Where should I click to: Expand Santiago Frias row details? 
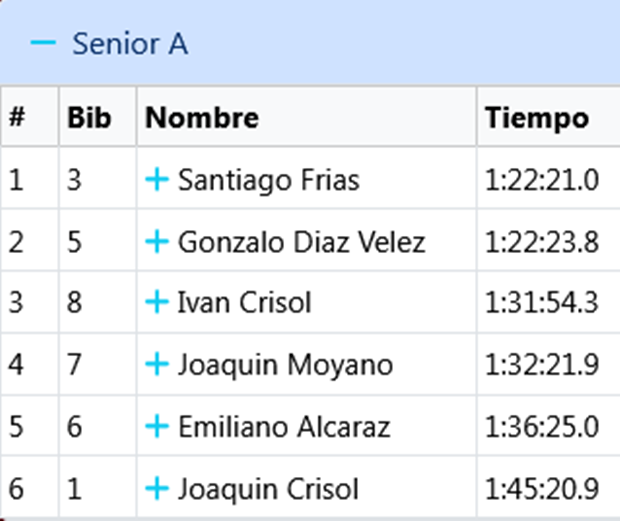coord(156,180)
